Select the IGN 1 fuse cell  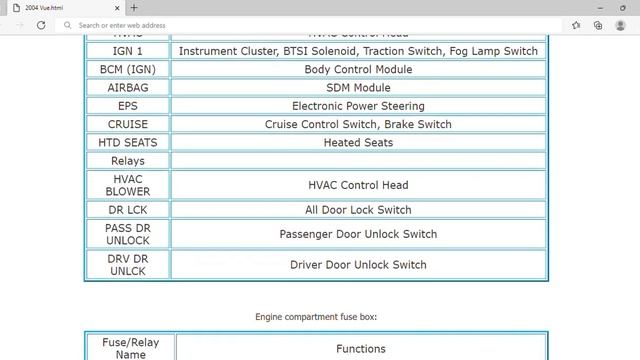coord(128,51)
